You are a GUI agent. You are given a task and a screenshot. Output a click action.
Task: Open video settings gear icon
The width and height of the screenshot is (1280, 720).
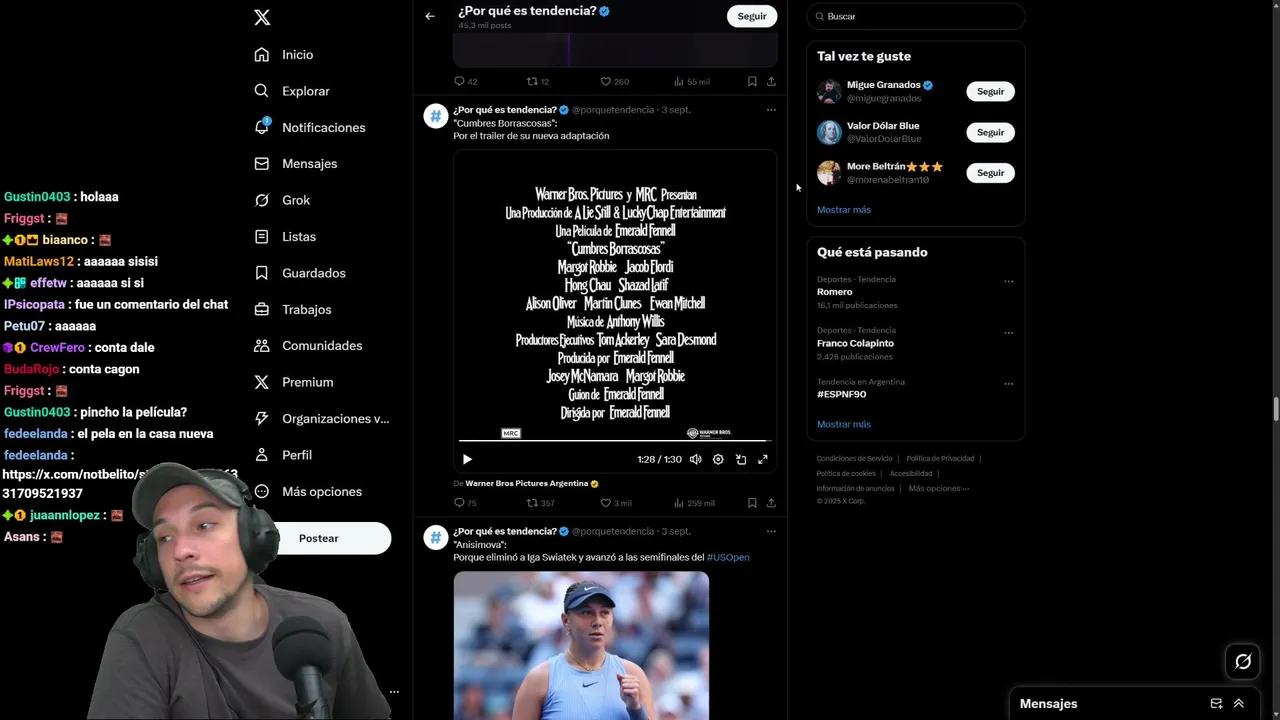pos(718,459)
